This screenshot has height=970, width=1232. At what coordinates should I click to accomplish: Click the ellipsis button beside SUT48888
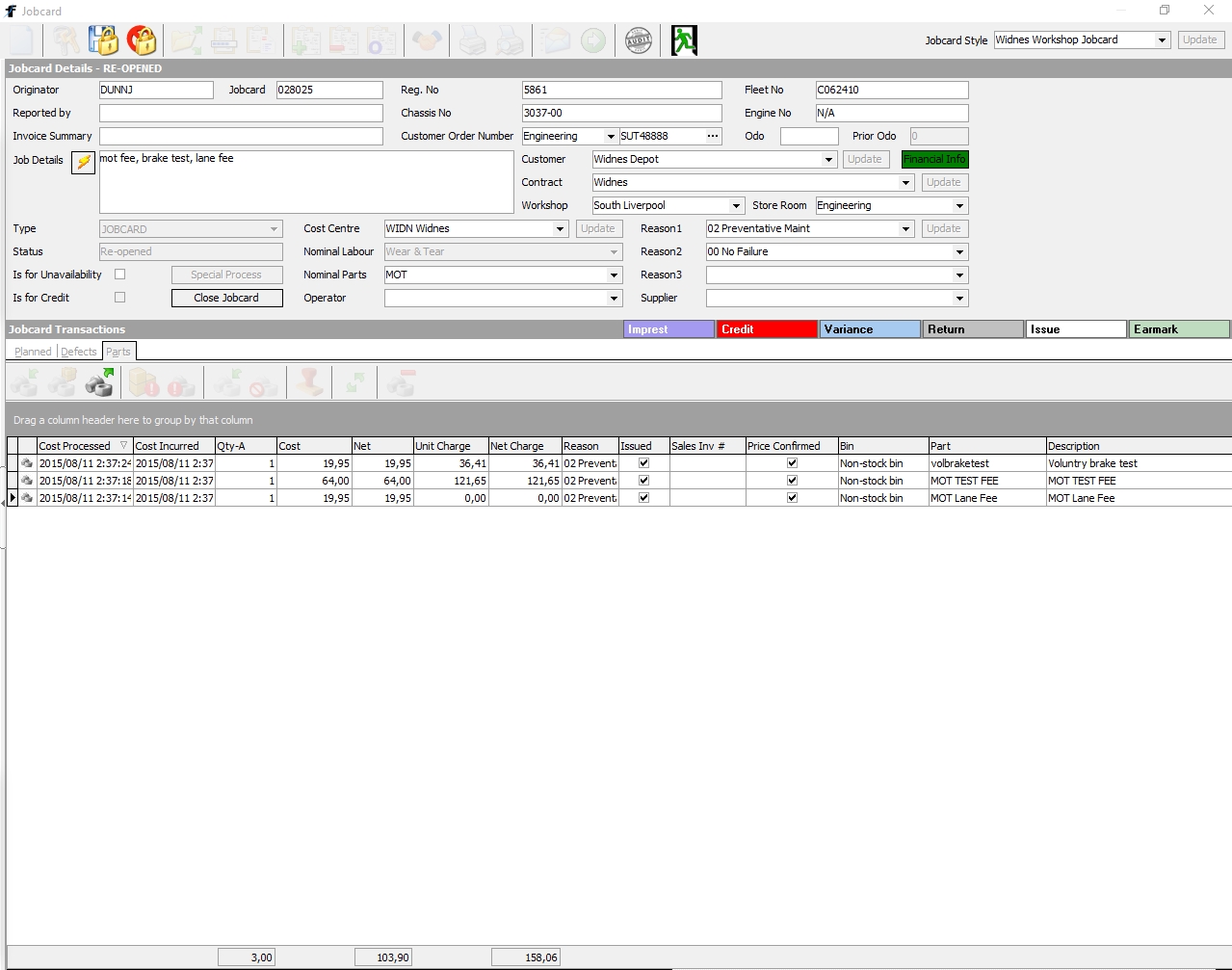point(713,136)
